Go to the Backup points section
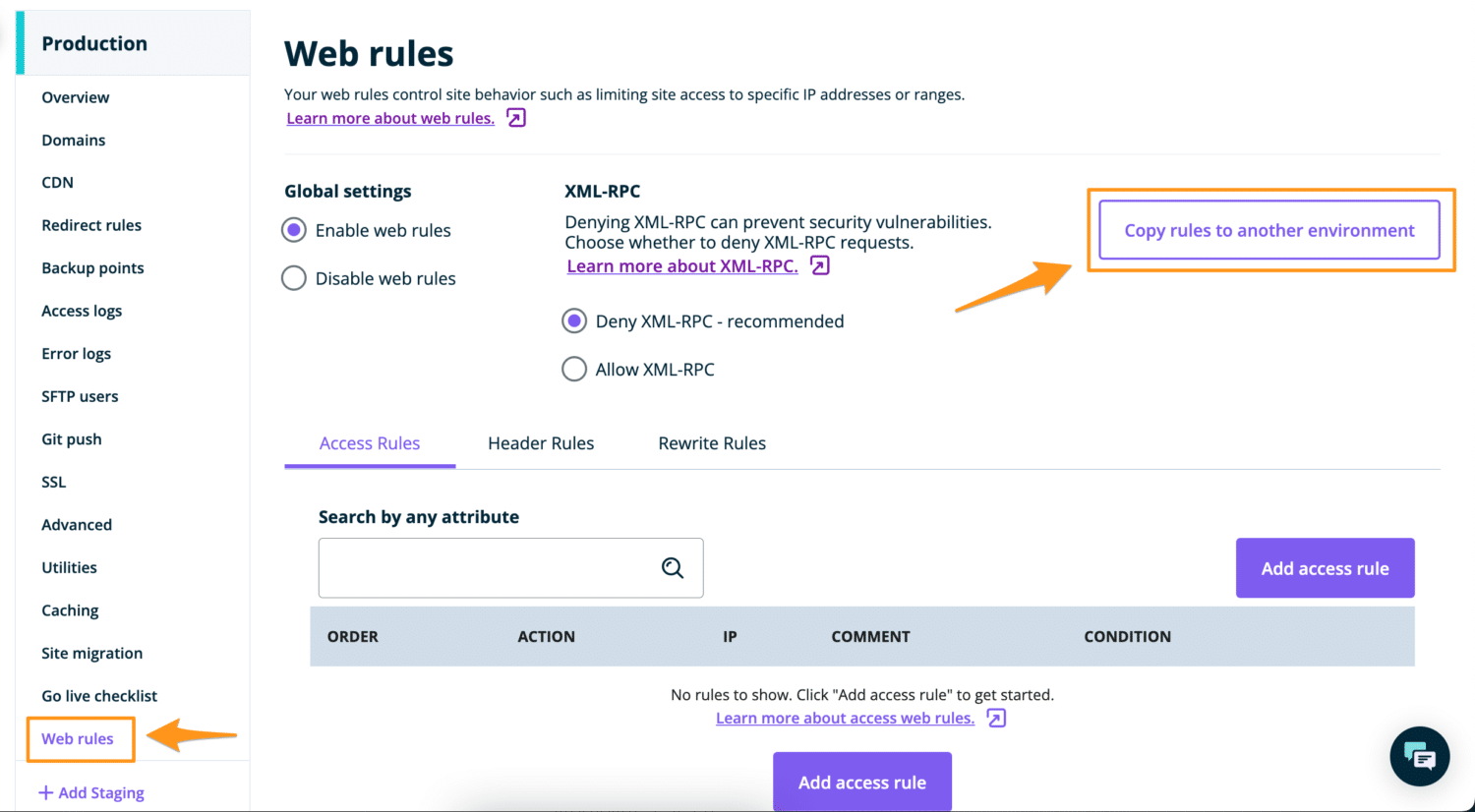 click(92, 267)
